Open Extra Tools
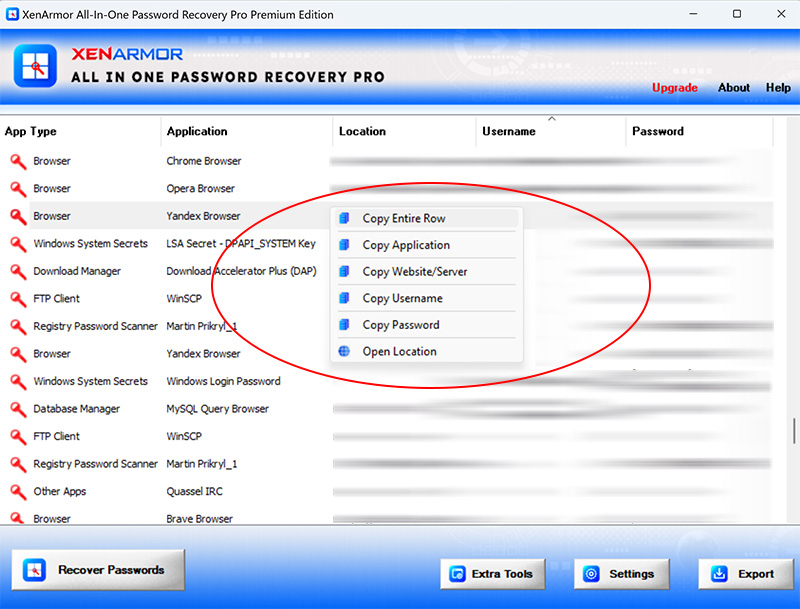The height and width of the screenshot is (609, 800). (x=493, y=574)
